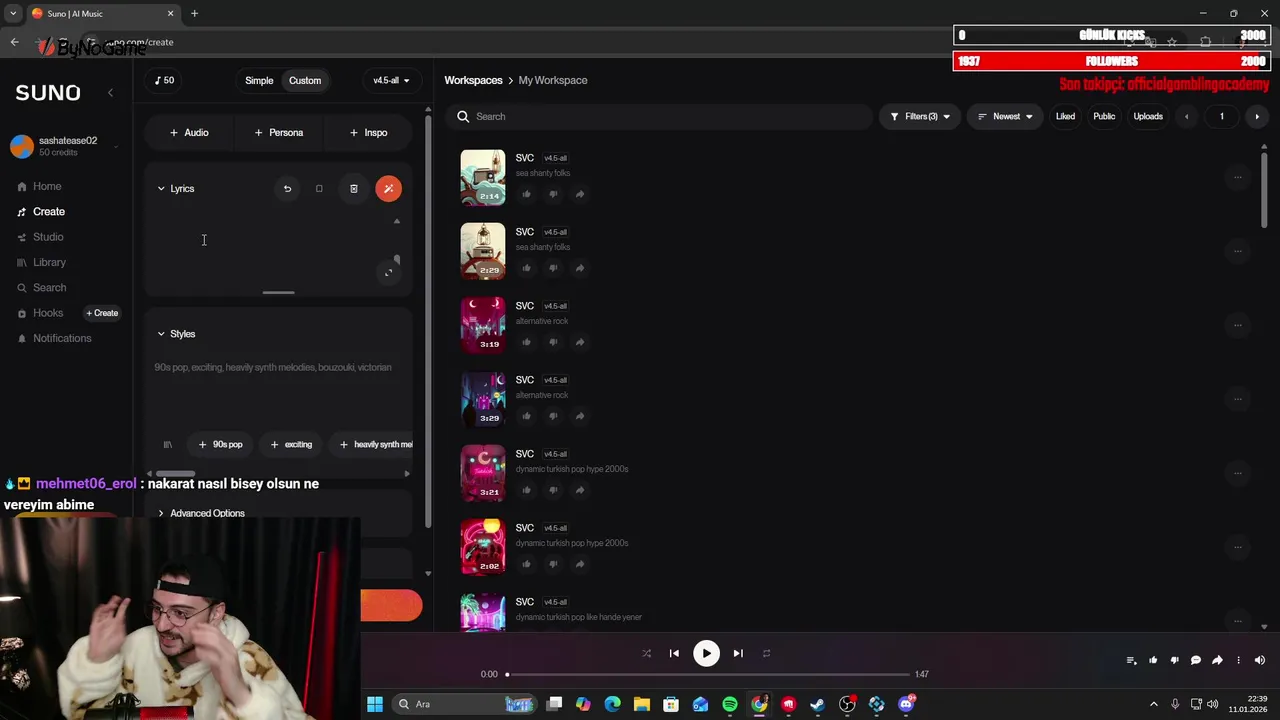Click the style tags horizontal scrollbar
The image size is (1280, 720).
(x=175, y=474)
